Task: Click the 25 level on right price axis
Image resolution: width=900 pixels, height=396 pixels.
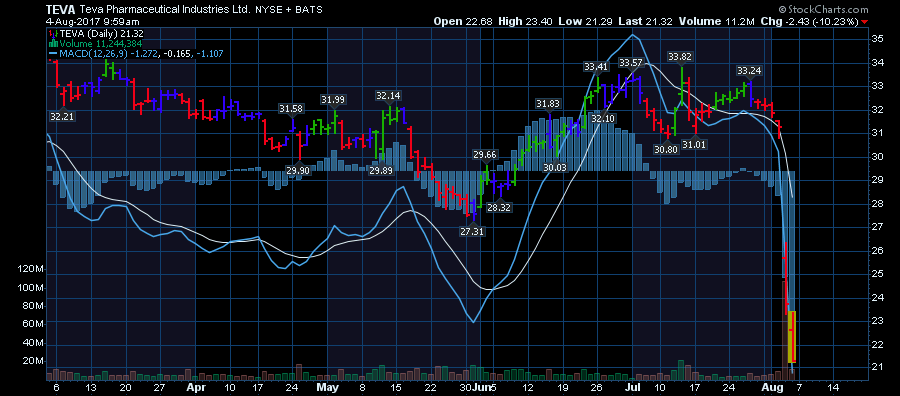Action: 878,273
